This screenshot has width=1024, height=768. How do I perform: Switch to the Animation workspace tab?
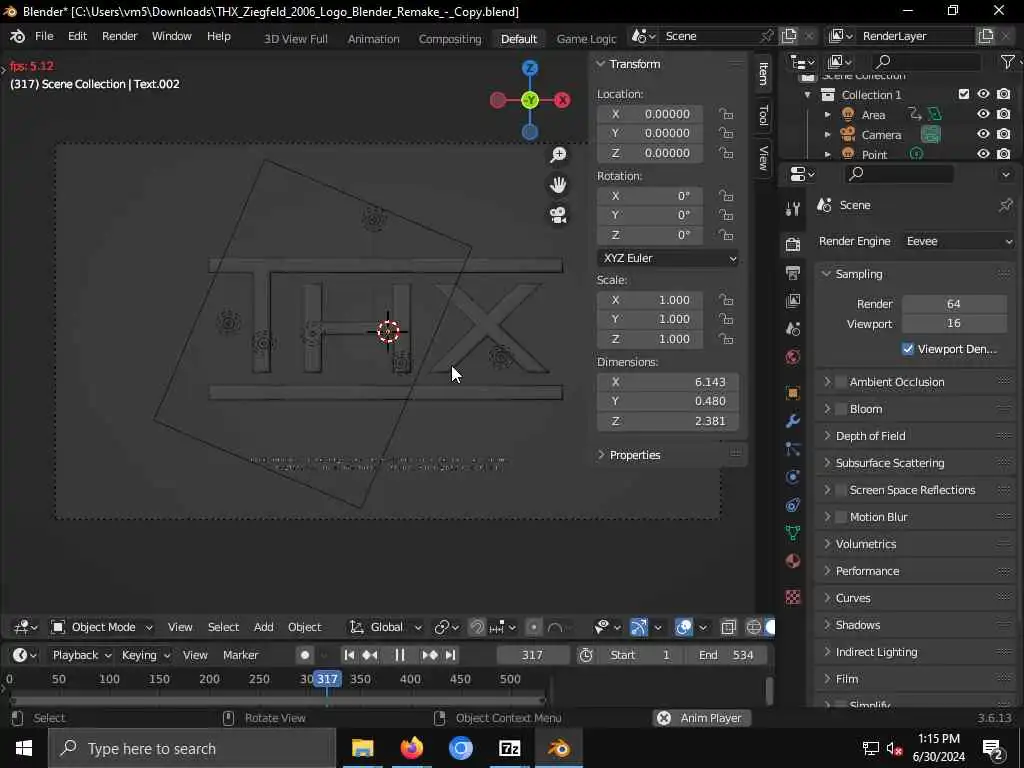[374, 39]
